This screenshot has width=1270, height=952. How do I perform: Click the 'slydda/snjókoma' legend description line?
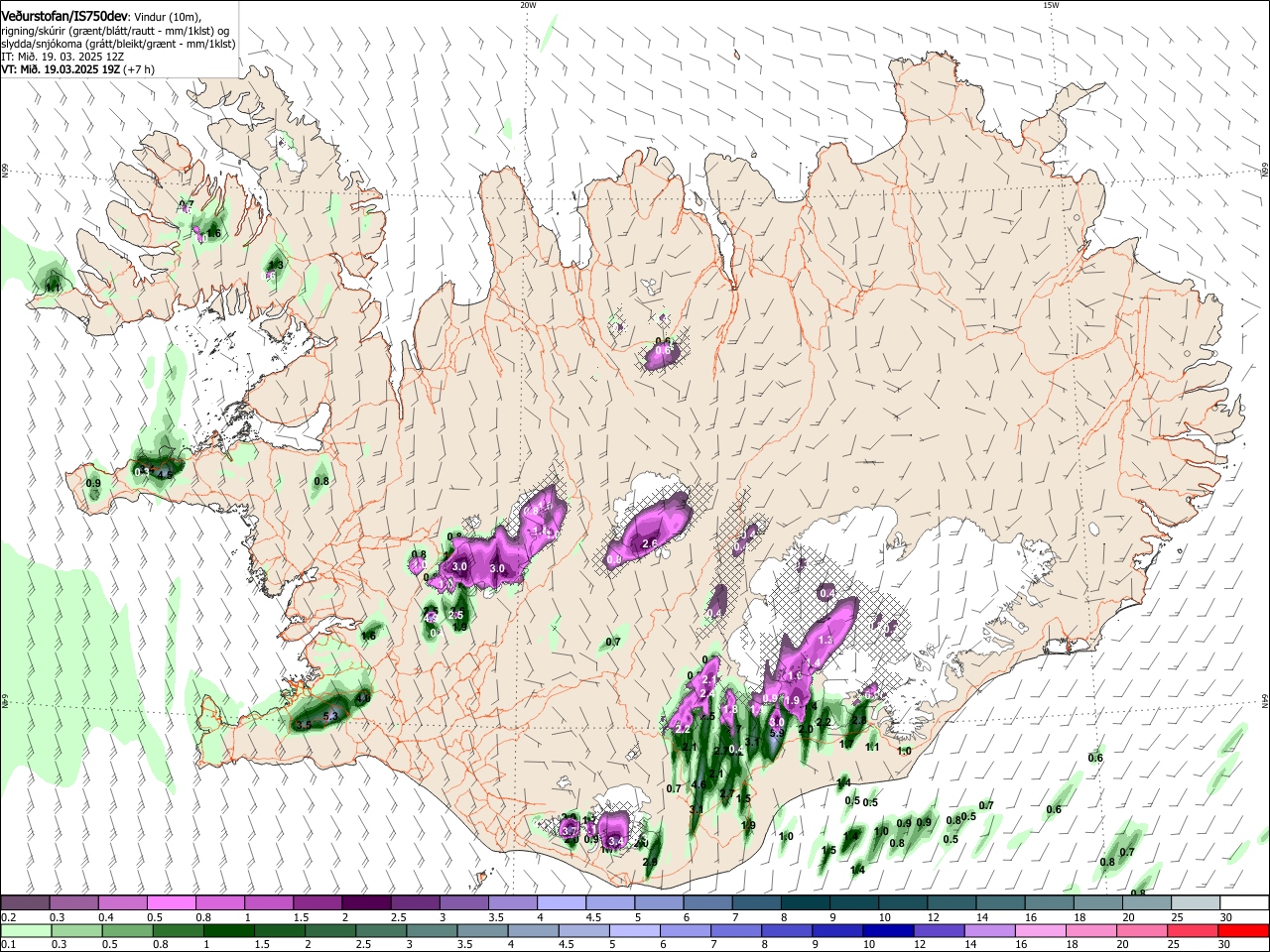coord(118,44)
